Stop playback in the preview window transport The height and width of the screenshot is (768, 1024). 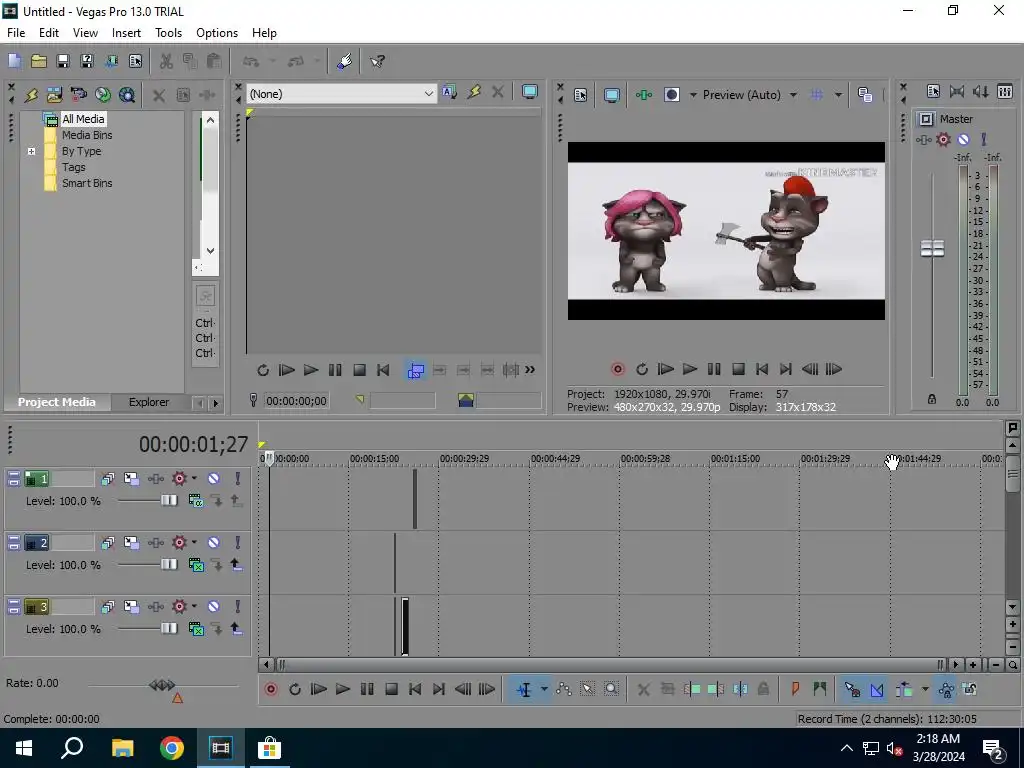point(739,370)
